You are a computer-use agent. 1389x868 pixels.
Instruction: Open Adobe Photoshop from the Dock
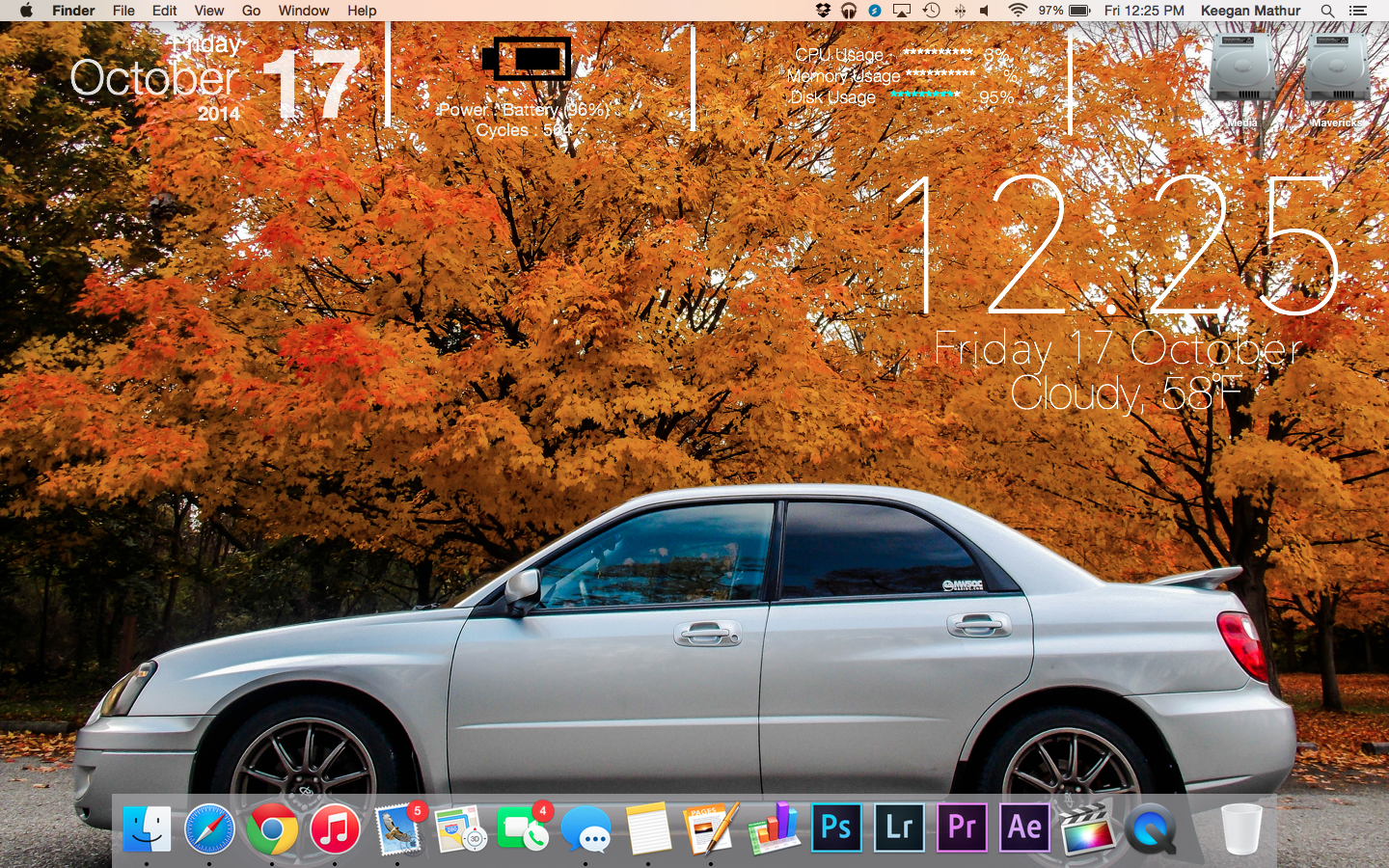coord(836,827)
